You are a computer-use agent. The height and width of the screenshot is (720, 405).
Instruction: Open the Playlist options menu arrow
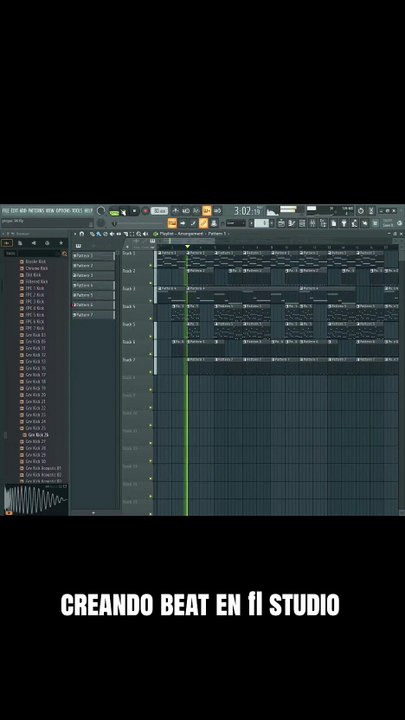(x=74, y=234)
